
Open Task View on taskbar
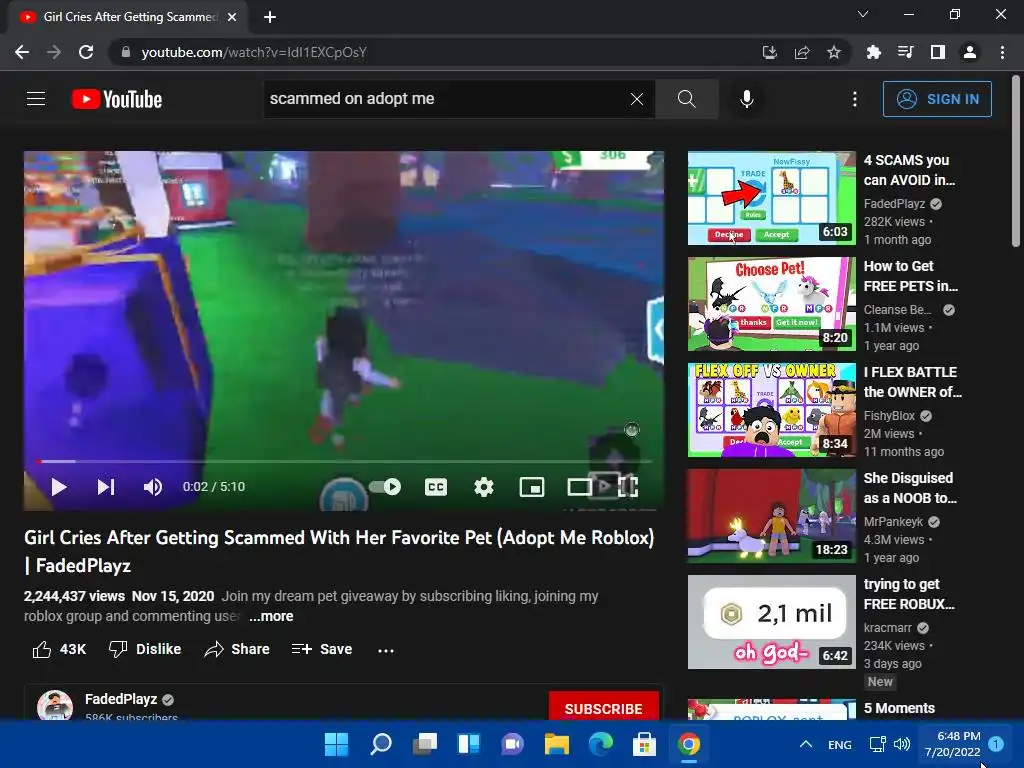[425, 744]
